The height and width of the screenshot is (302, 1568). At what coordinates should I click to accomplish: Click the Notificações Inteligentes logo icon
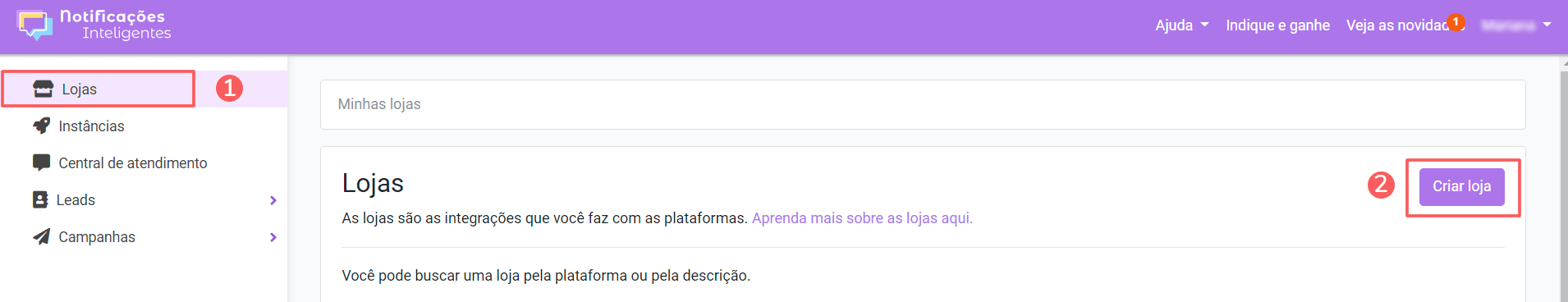[x=34, y=25]
